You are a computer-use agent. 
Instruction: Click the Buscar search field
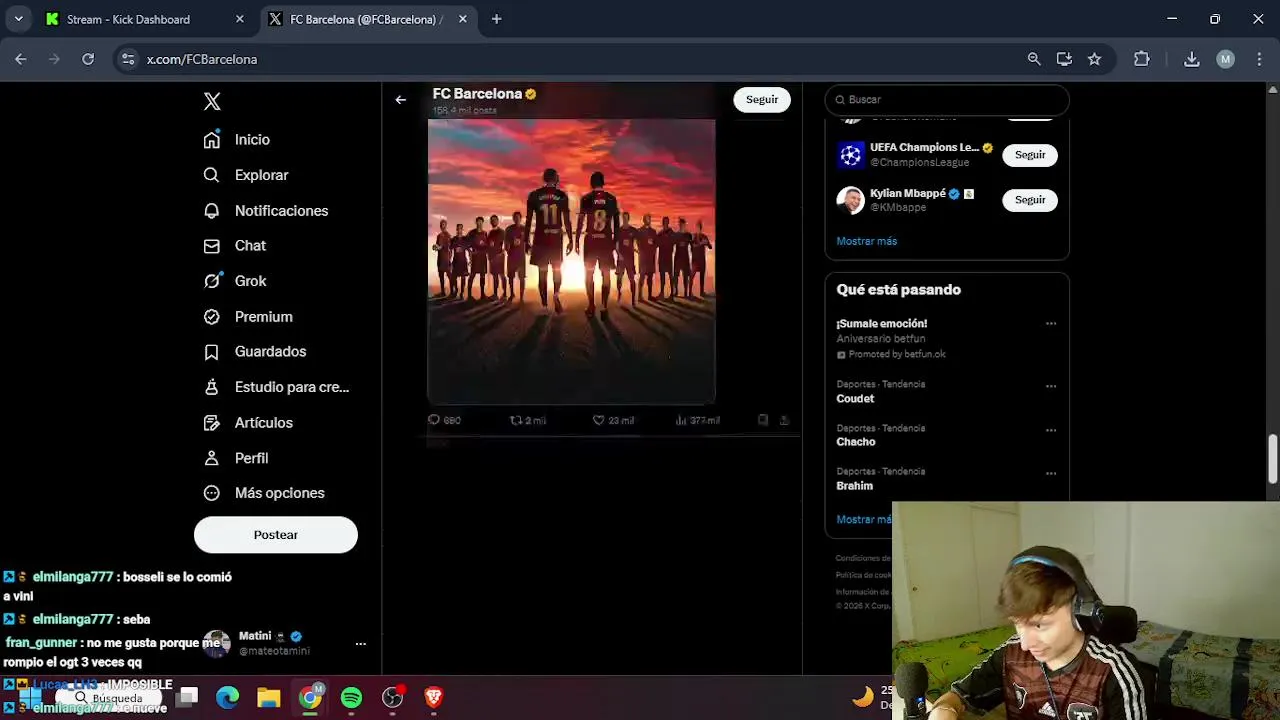click(x=947, y=100)
